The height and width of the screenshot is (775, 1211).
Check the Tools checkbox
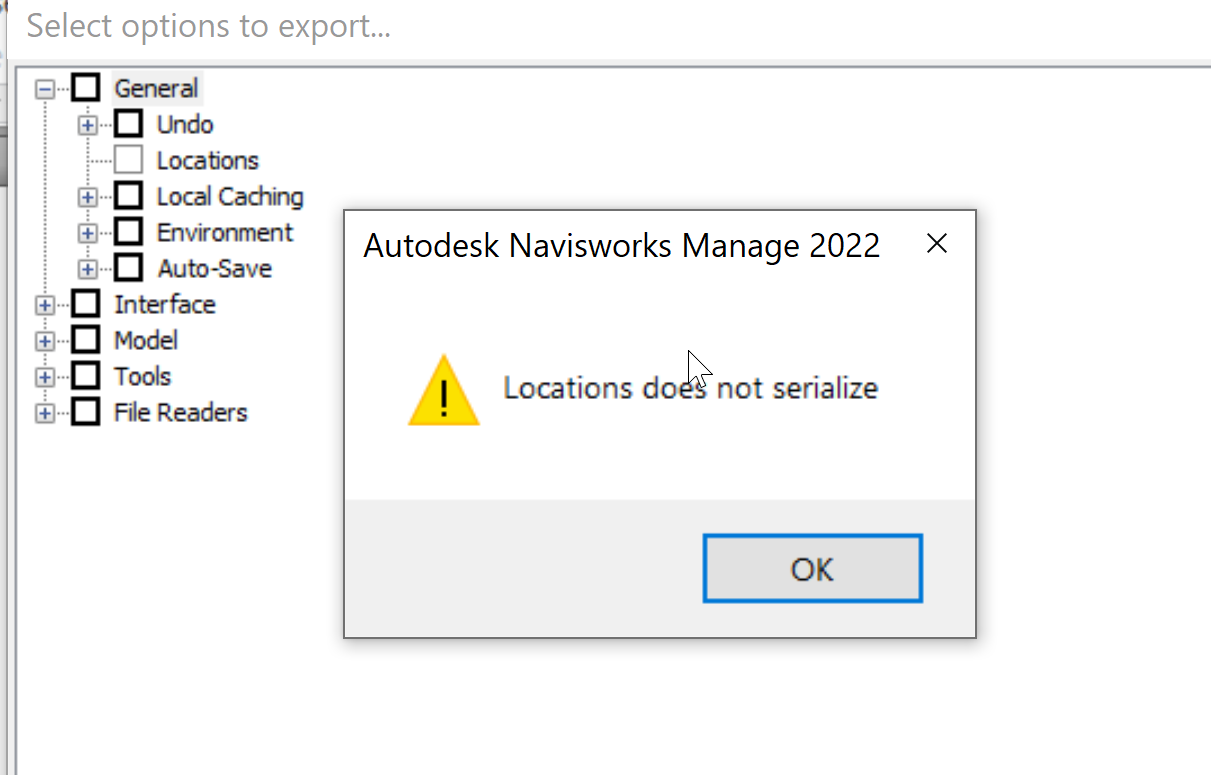86,376
